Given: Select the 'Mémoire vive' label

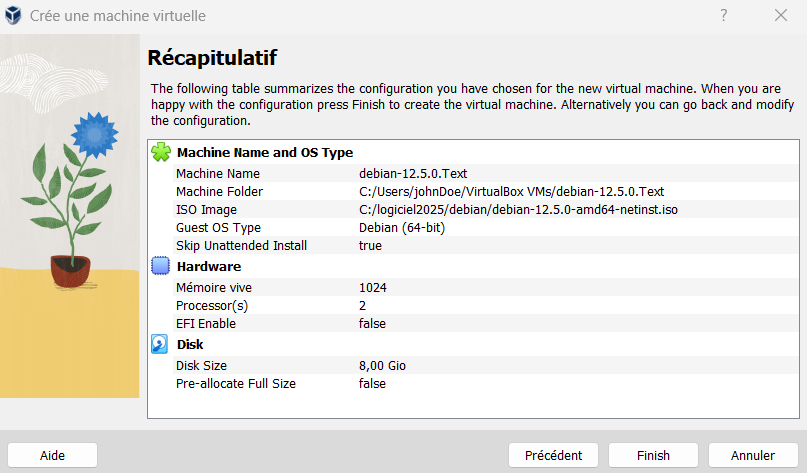Looking at the screenshot, I should pyautogui.click(x=214, y=287).
